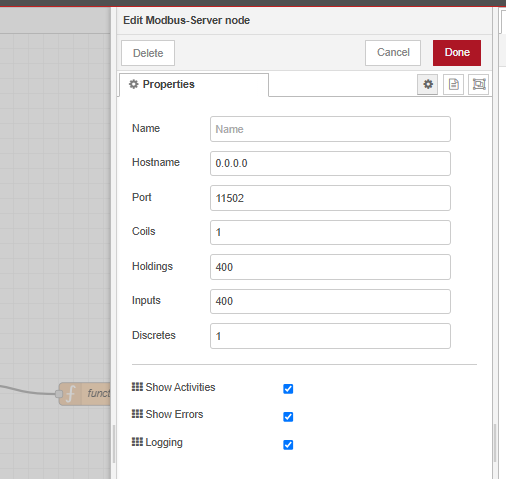Open node appearance settings icon
Screen dimensions: 506x479
(x=479, y=84)
